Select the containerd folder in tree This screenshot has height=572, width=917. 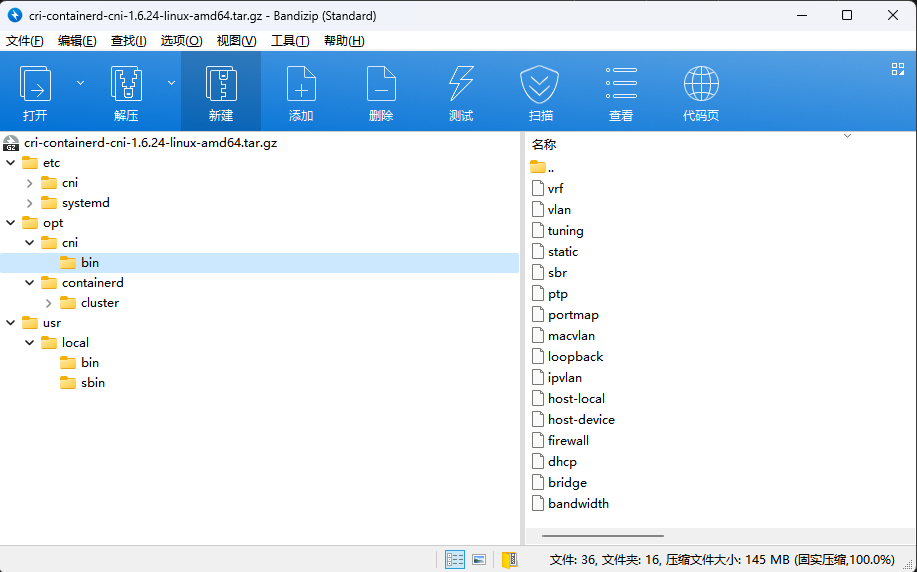[82, 282]
